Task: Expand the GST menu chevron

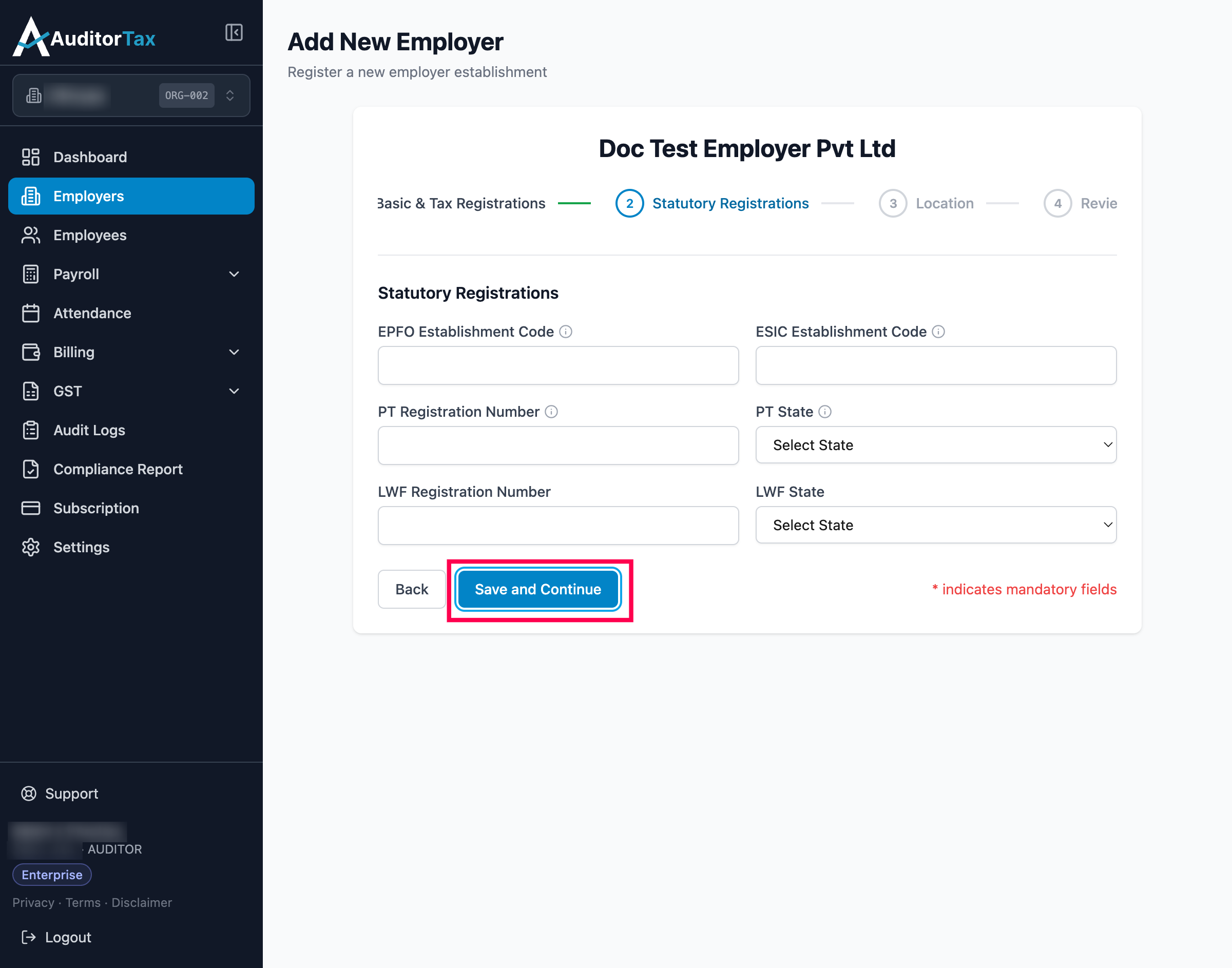Action: (x=234, y=392)
